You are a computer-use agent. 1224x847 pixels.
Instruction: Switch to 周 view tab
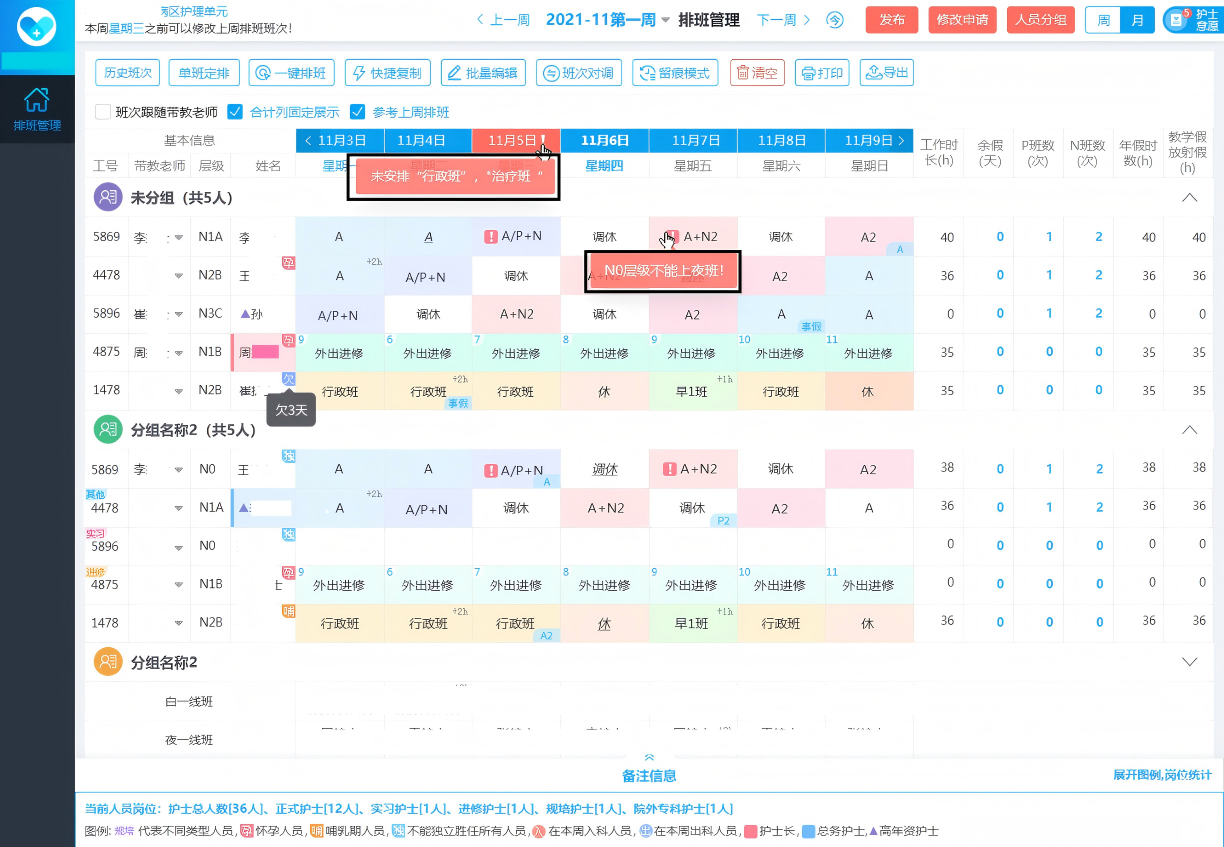click(1103, 20)
